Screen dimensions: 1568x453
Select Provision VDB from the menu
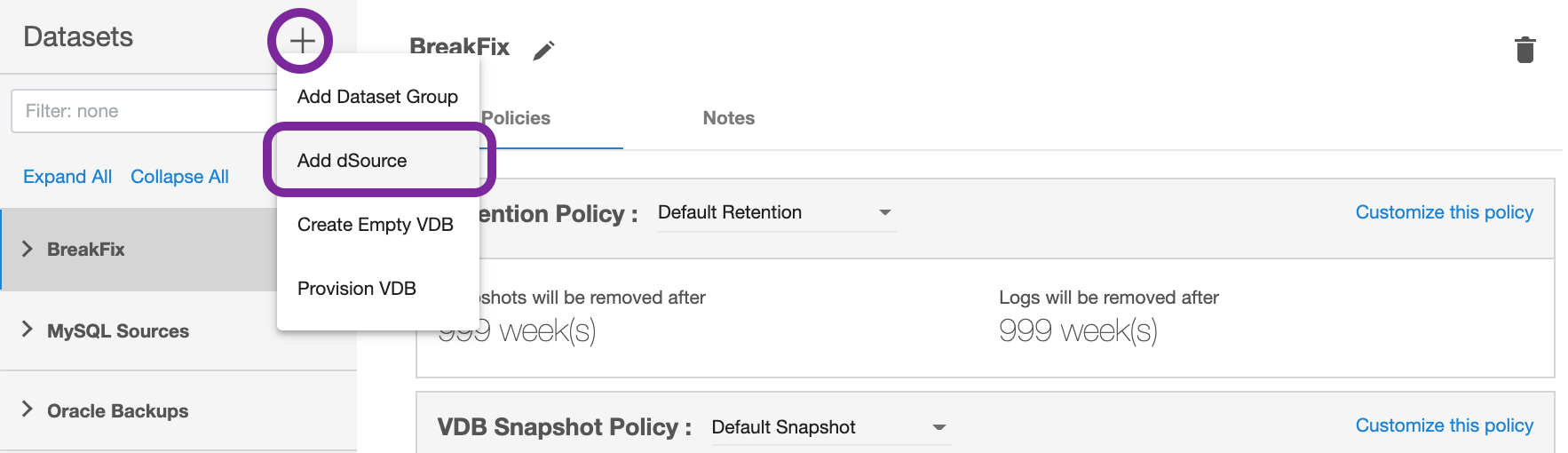pyautogui.click(x=356, y=289)
